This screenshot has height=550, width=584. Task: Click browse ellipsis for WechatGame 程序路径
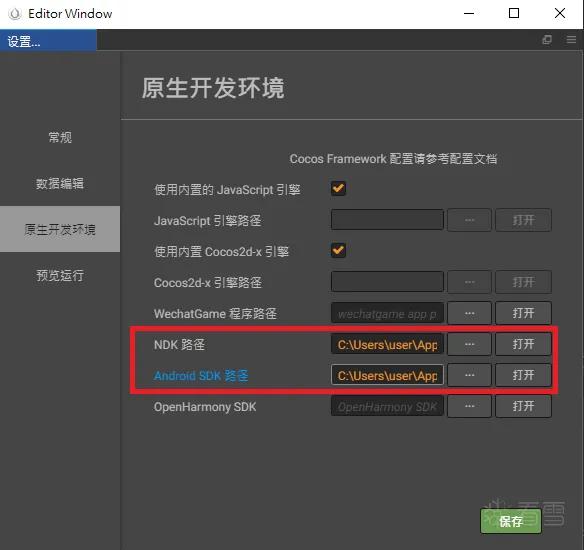469,313
